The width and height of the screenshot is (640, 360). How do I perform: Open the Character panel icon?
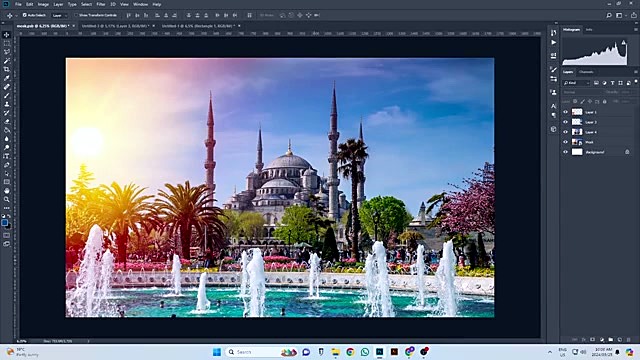(553, 106)
